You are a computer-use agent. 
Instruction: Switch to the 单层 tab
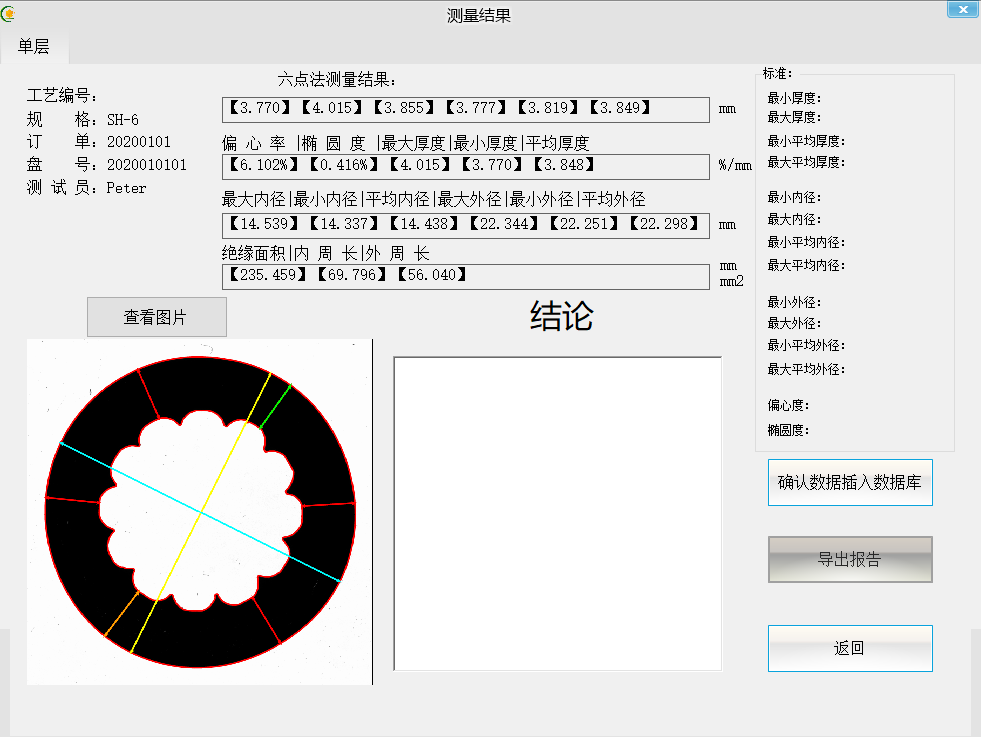pyautogui.click(x=31, y=45)
